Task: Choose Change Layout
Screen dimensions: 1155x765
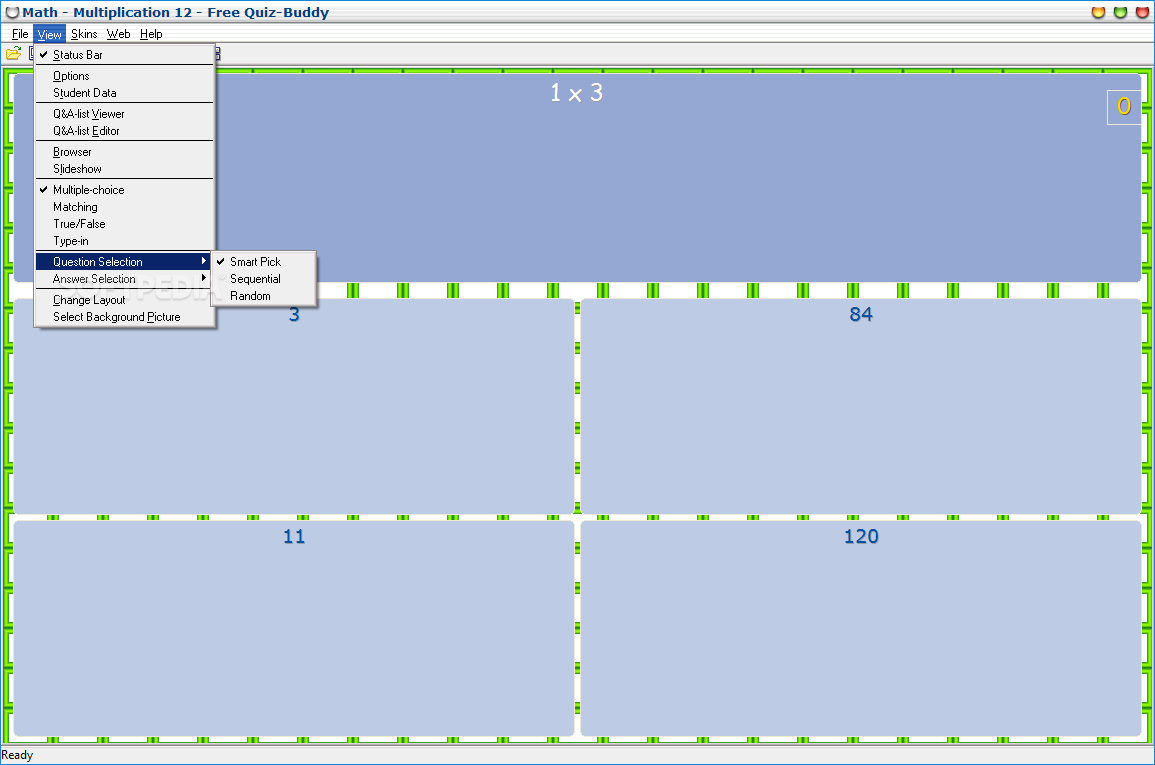Action: (x=124, y=300)
